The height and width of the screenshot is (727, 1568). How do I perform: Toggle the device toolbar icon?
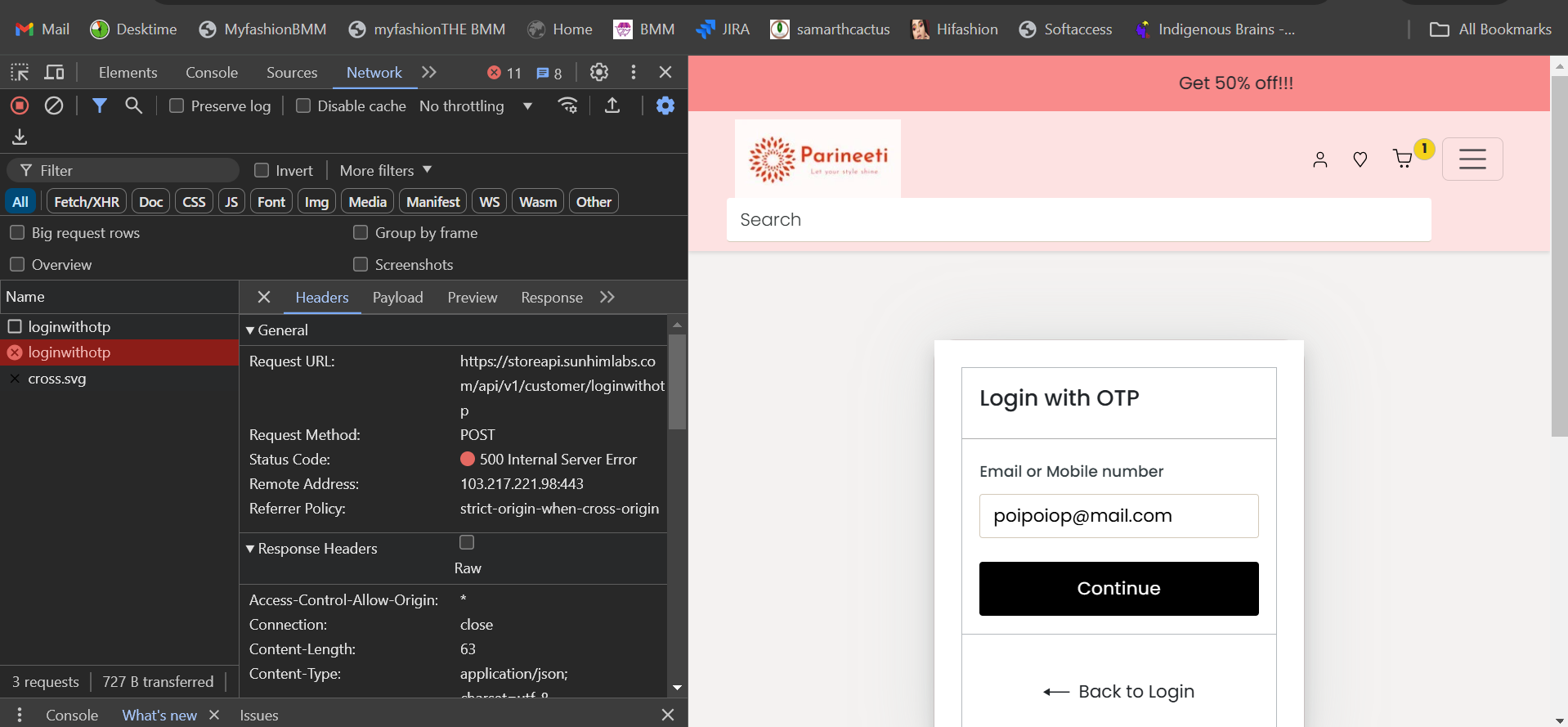click(x=54, y=72)
